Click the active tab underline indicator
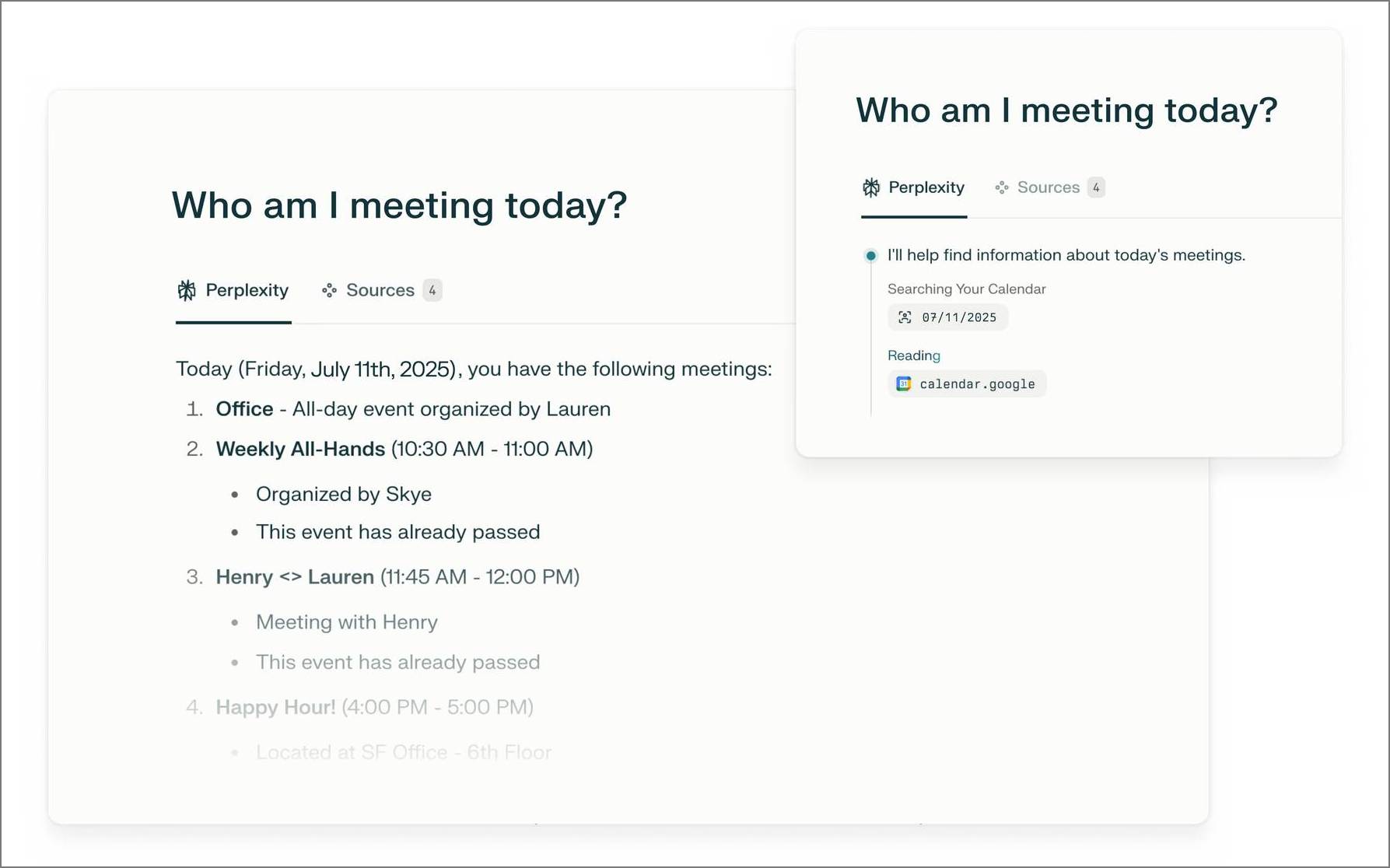Screen dimensions: 1390x868 click(233, 321)
